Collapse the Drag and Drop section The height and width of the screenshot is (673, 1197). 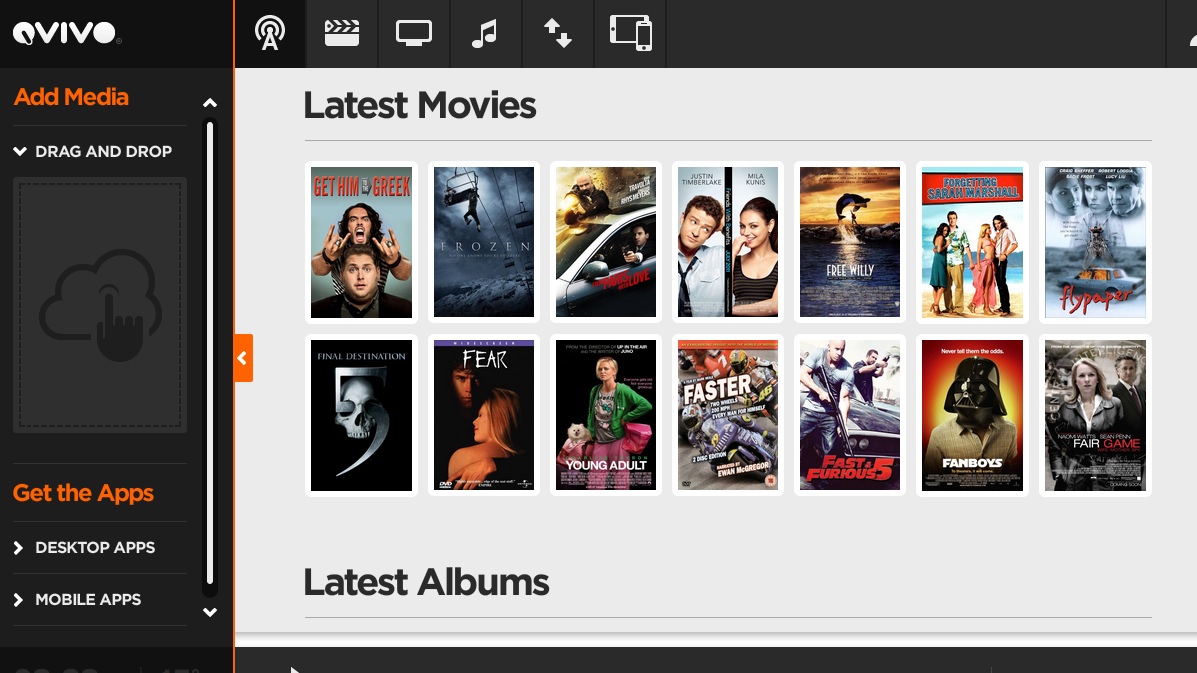coord(92,151)
